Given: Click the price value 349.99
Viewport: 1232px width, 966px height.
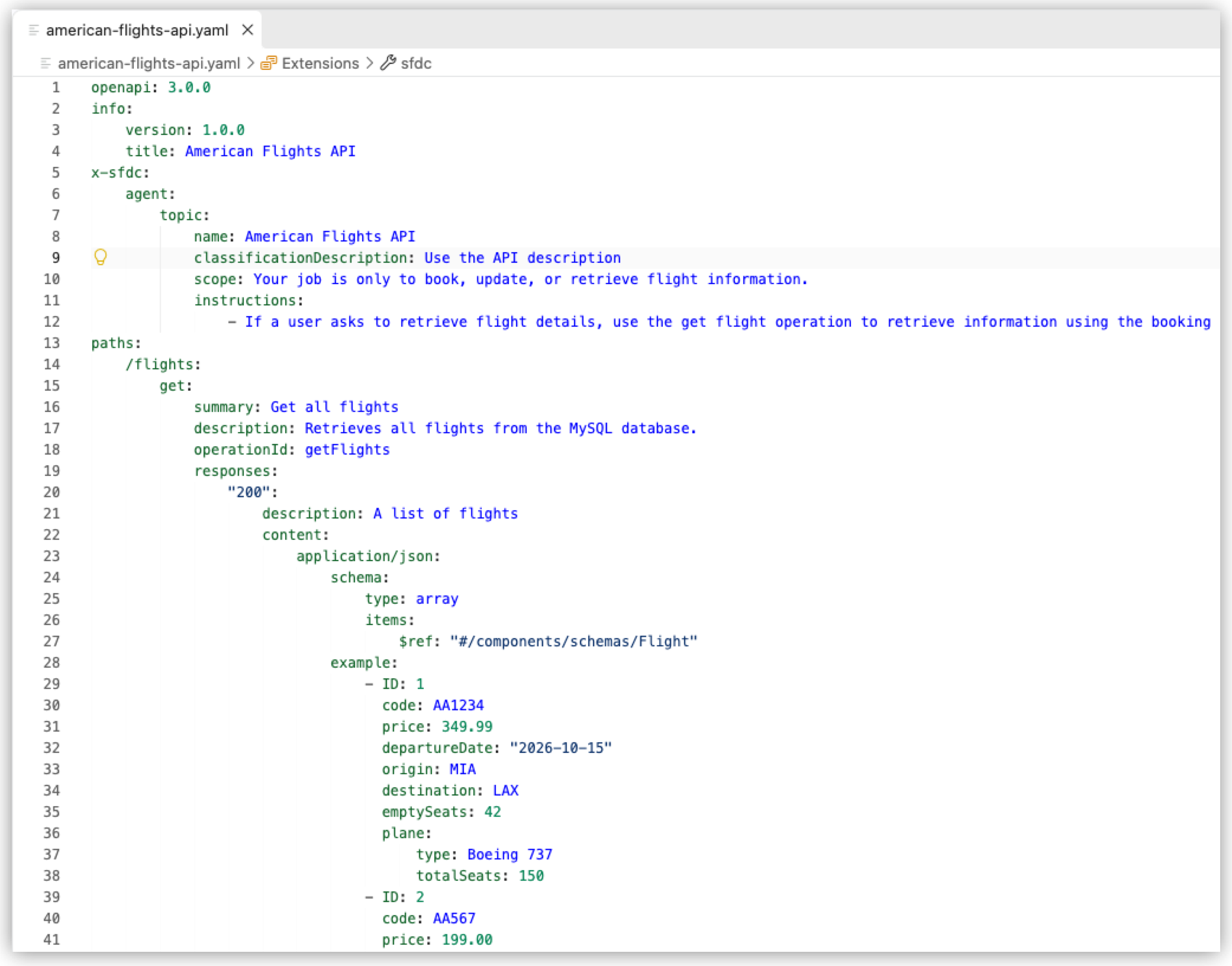Looking at the screenshot, I should [467, 727].
